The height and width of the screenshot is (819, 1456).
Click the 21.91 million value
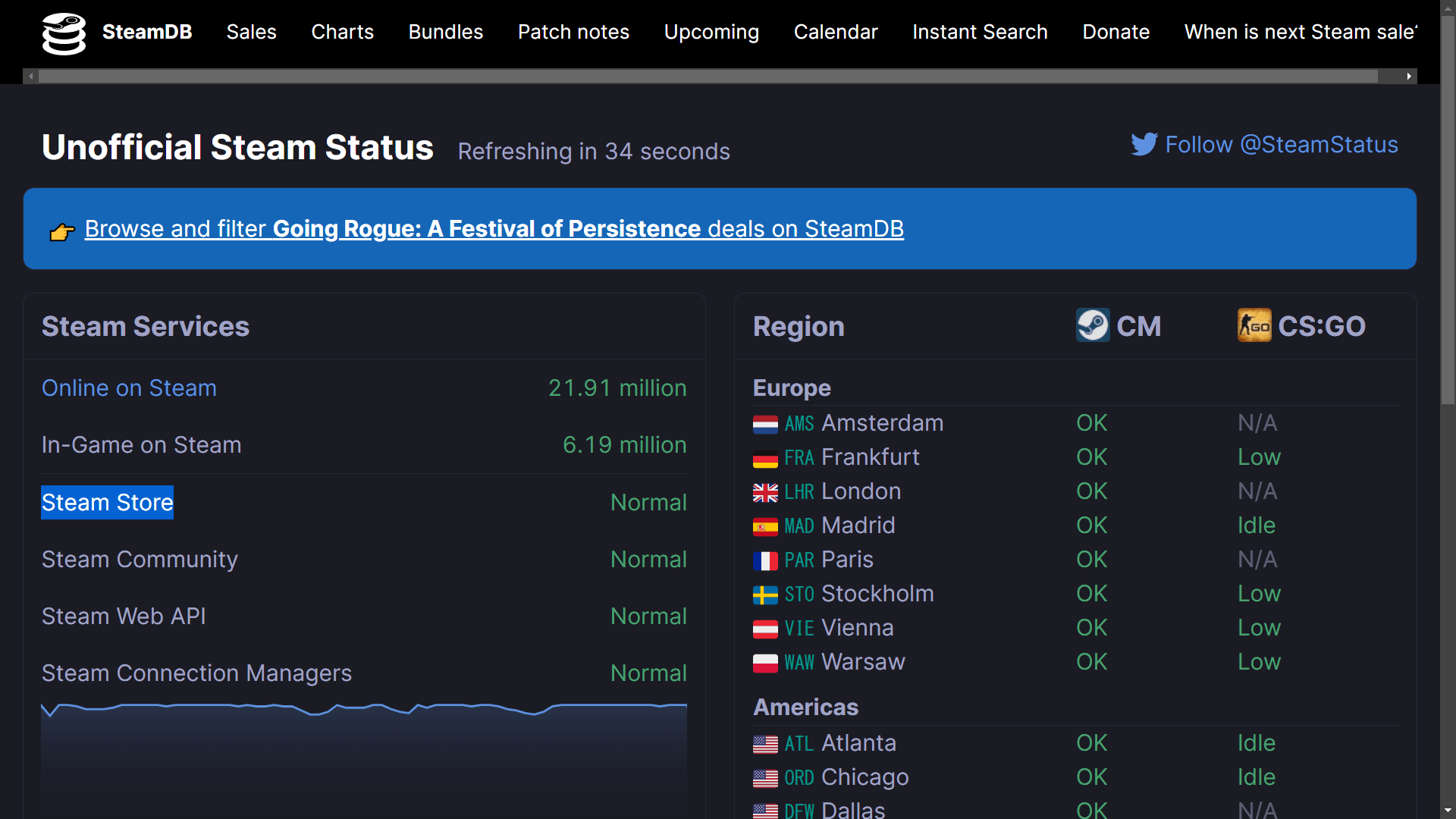tap(617, 388)
